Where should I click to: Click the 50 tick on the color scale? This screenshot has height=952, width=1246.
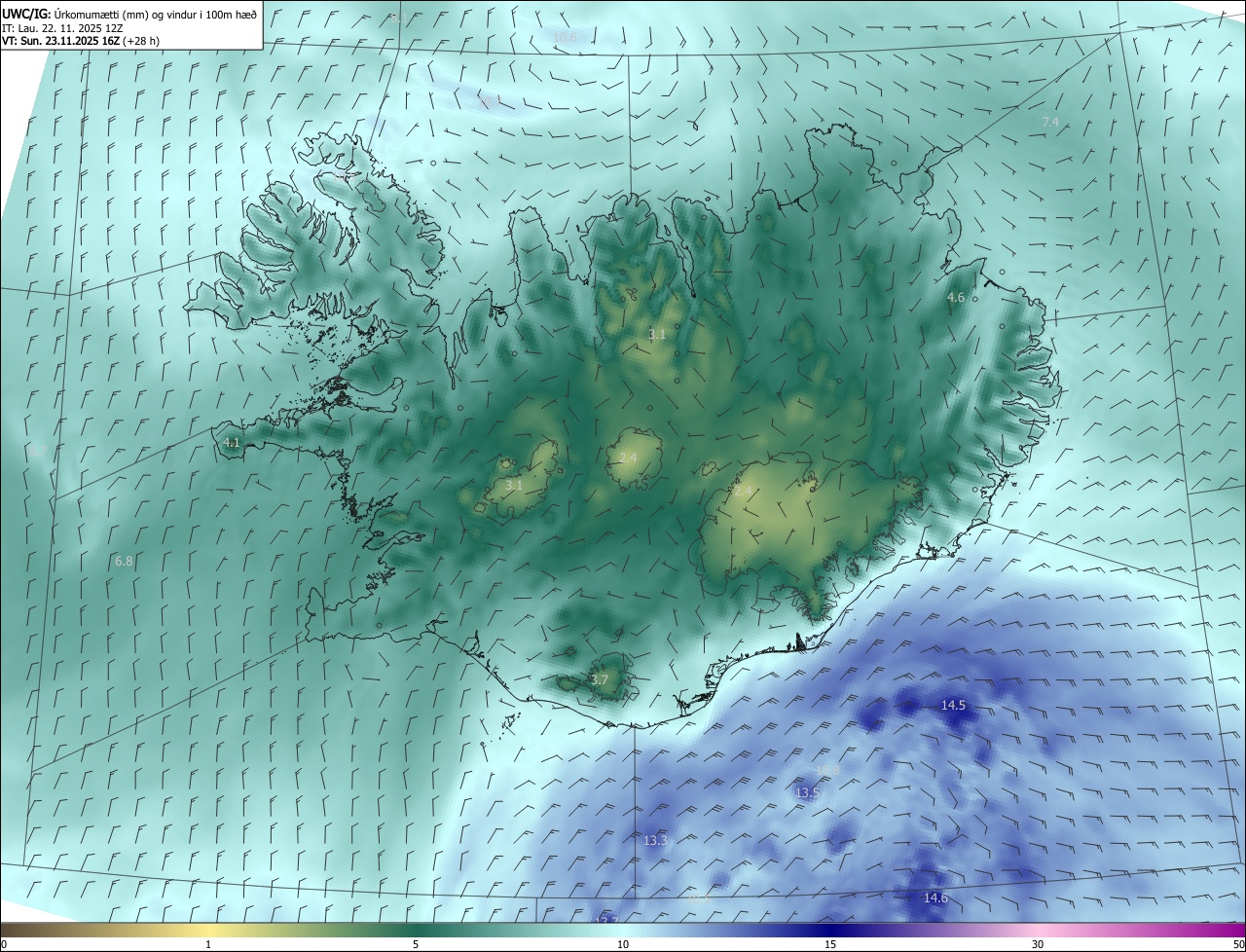[1238, 944]
